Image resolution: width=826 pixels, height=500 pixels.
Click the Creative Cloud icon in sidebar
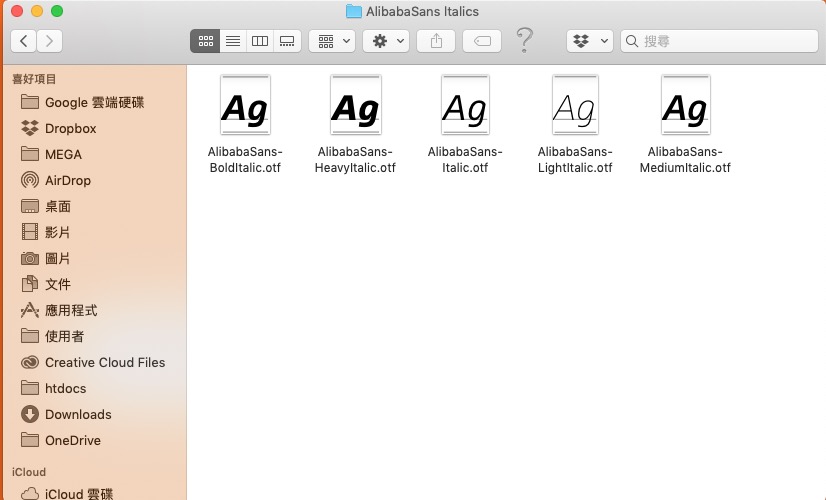point(30,362)
